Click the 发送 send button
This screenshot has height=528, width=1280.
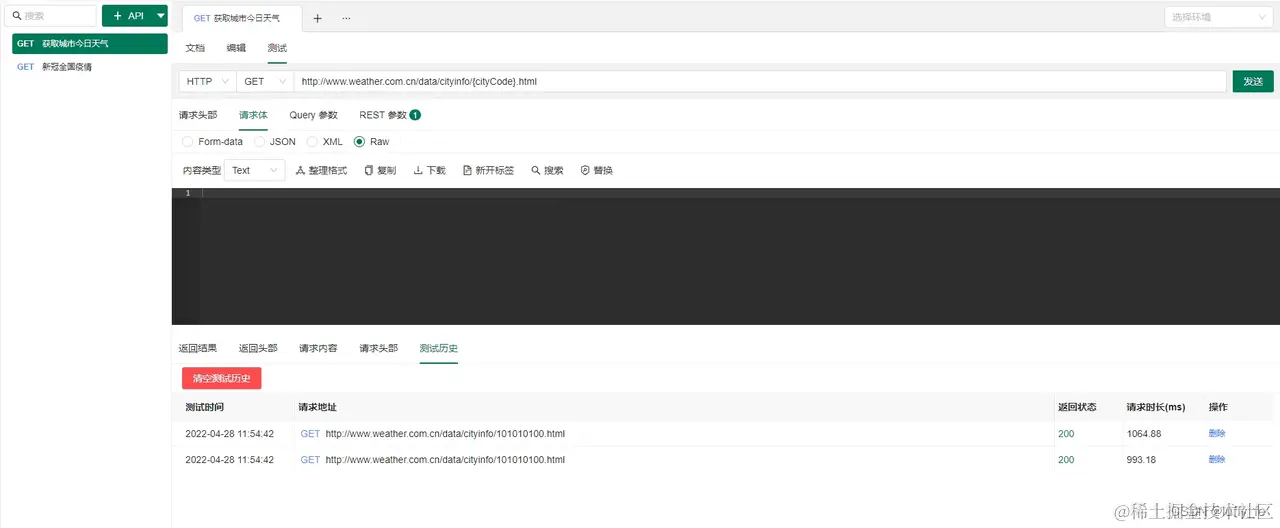(x=1253, y=81)
